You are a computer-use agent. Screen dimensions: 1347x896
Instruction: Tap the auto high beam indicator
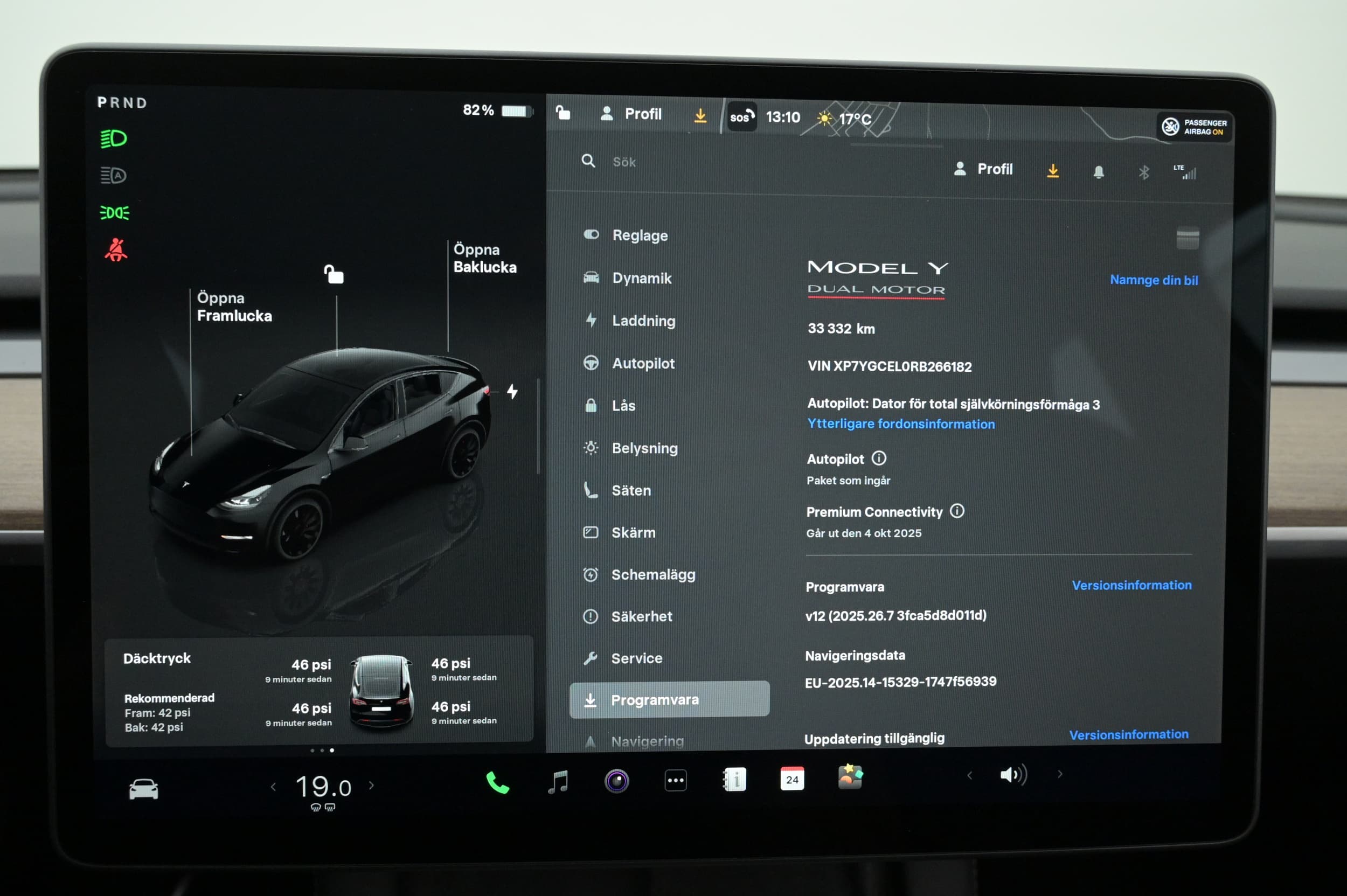click(x=113, y=175)
